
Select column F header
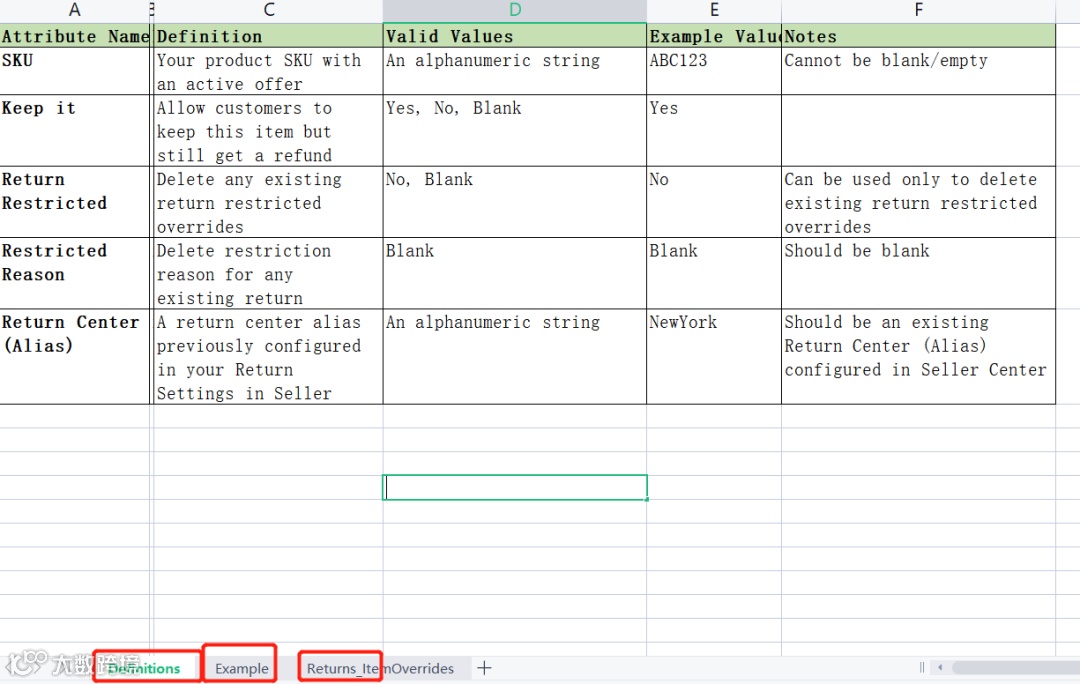click(918, 10)
